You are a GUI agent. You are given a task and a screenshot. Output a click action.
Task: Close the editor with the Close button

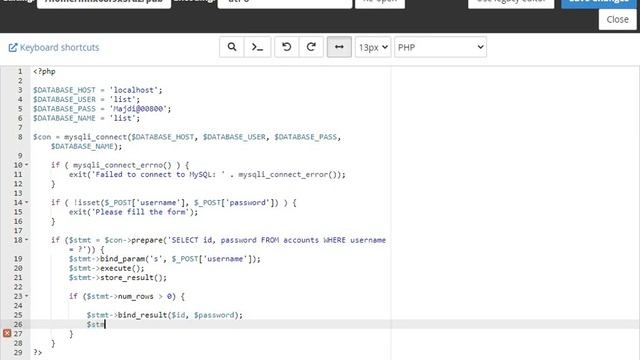617,19
